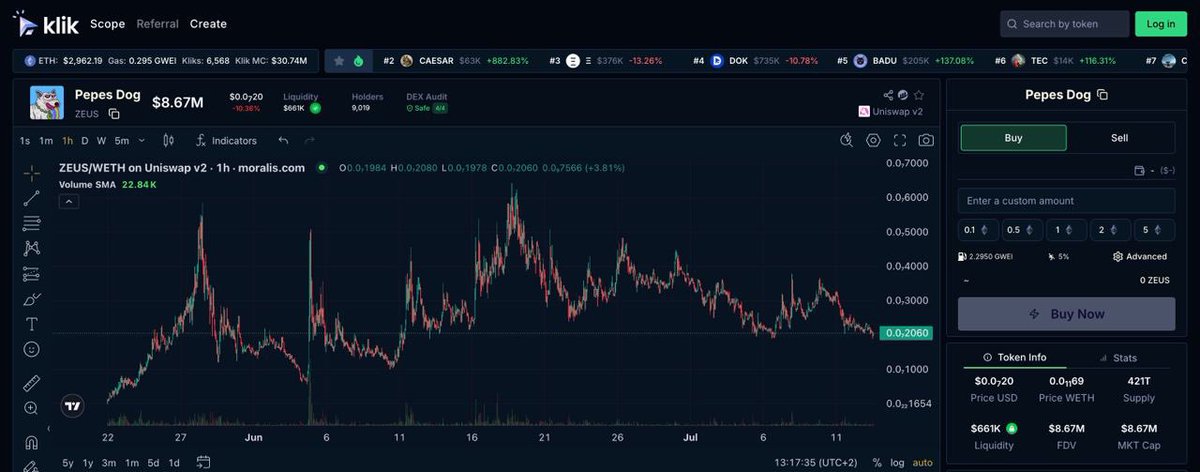Undo the last chart action

click(x=283, y=141)
